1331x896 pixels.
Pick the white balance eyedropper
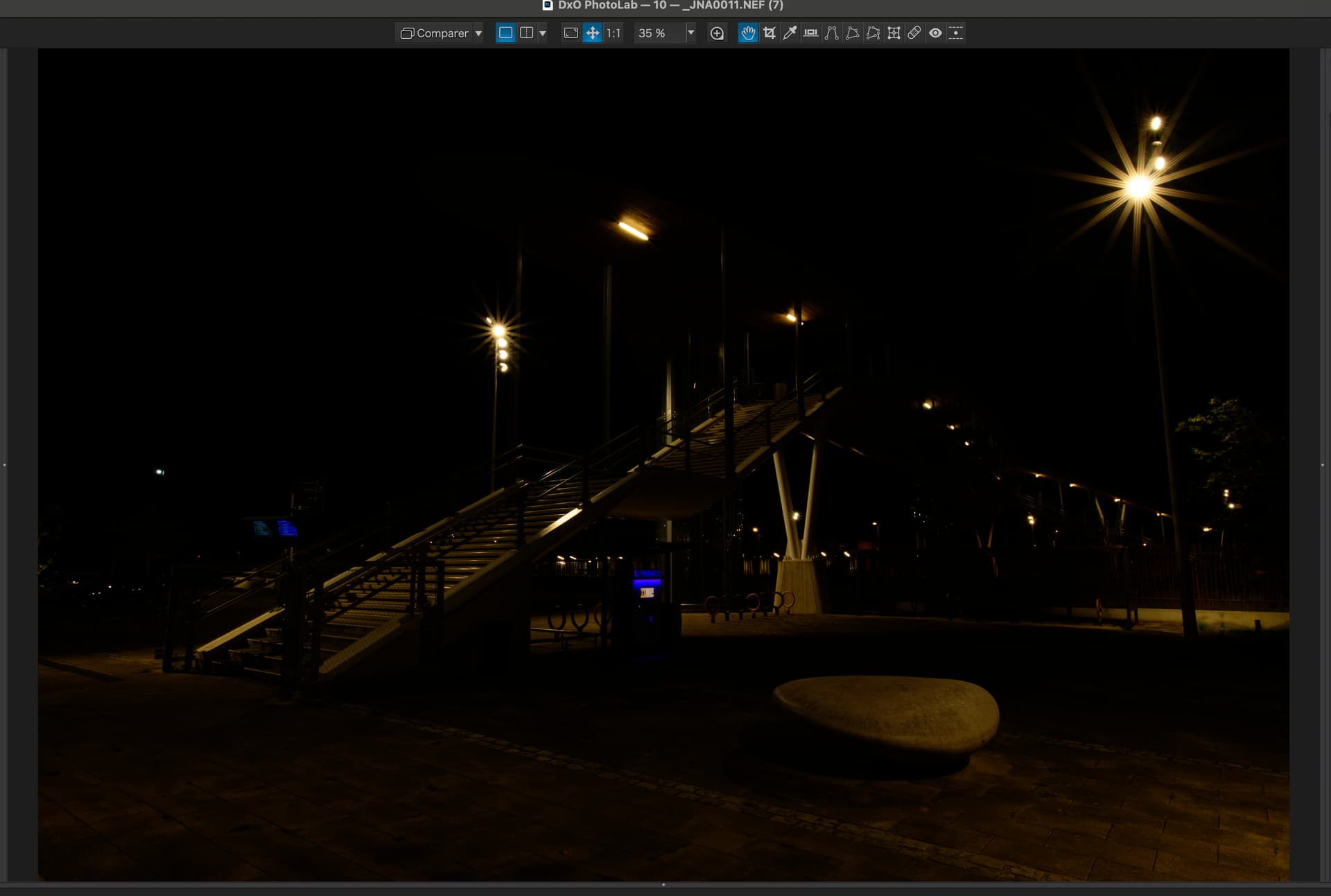click(x=790, y=33)
